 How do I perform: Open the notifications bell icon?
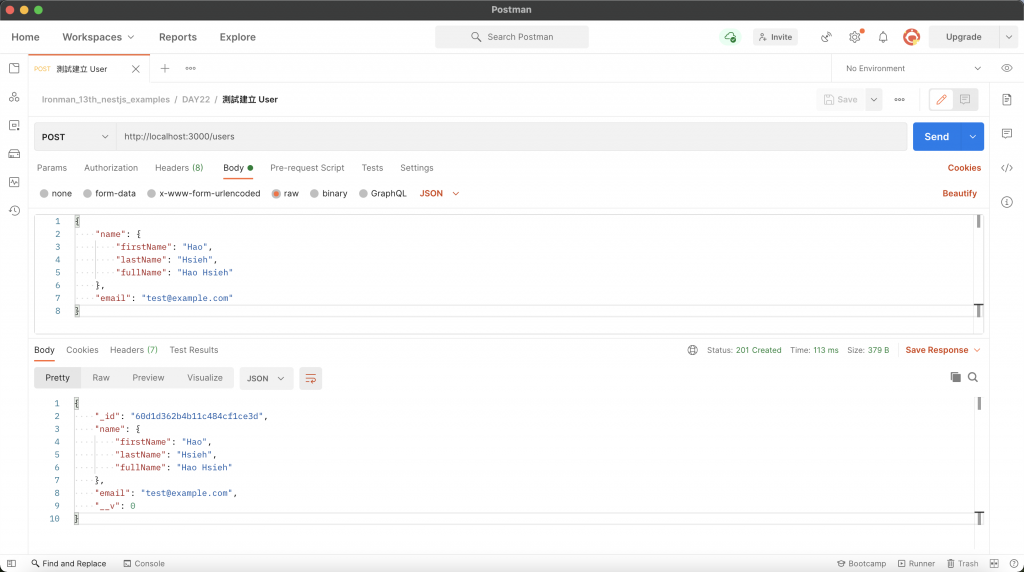[x=883, y=37]
